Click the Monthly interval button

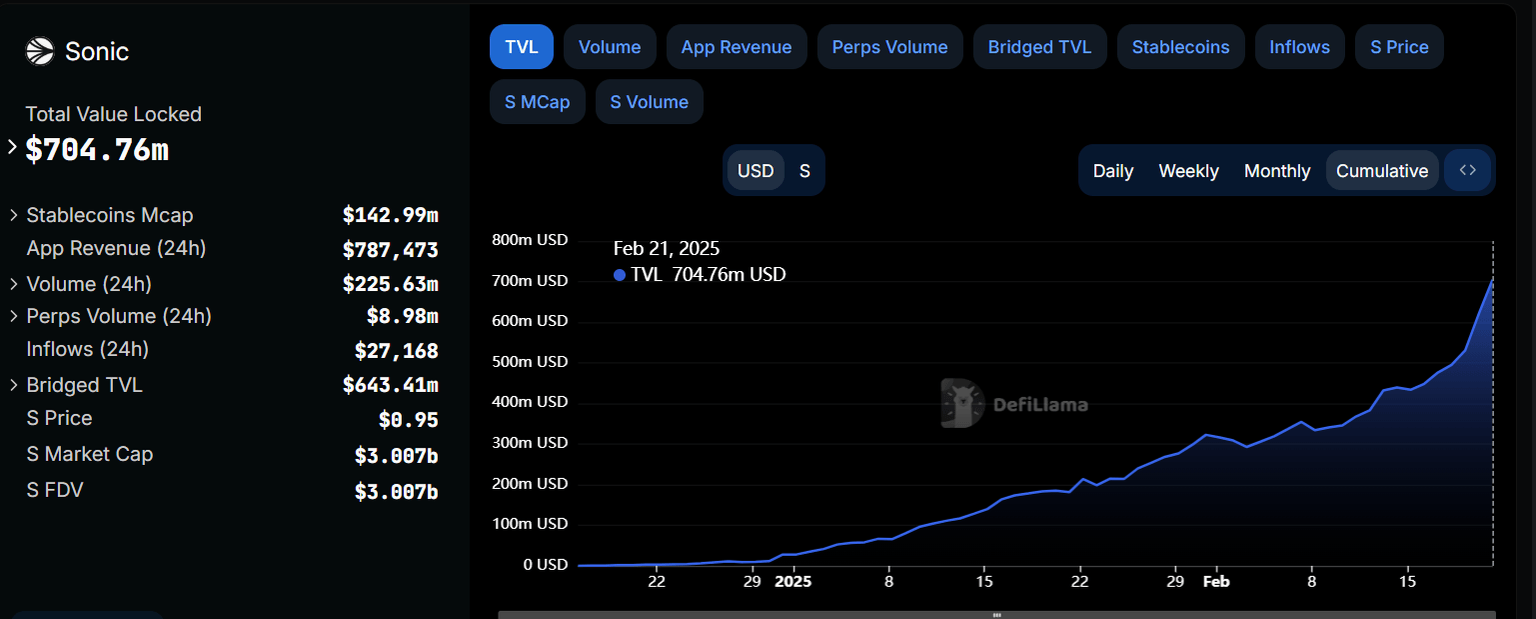point(1277,170)
